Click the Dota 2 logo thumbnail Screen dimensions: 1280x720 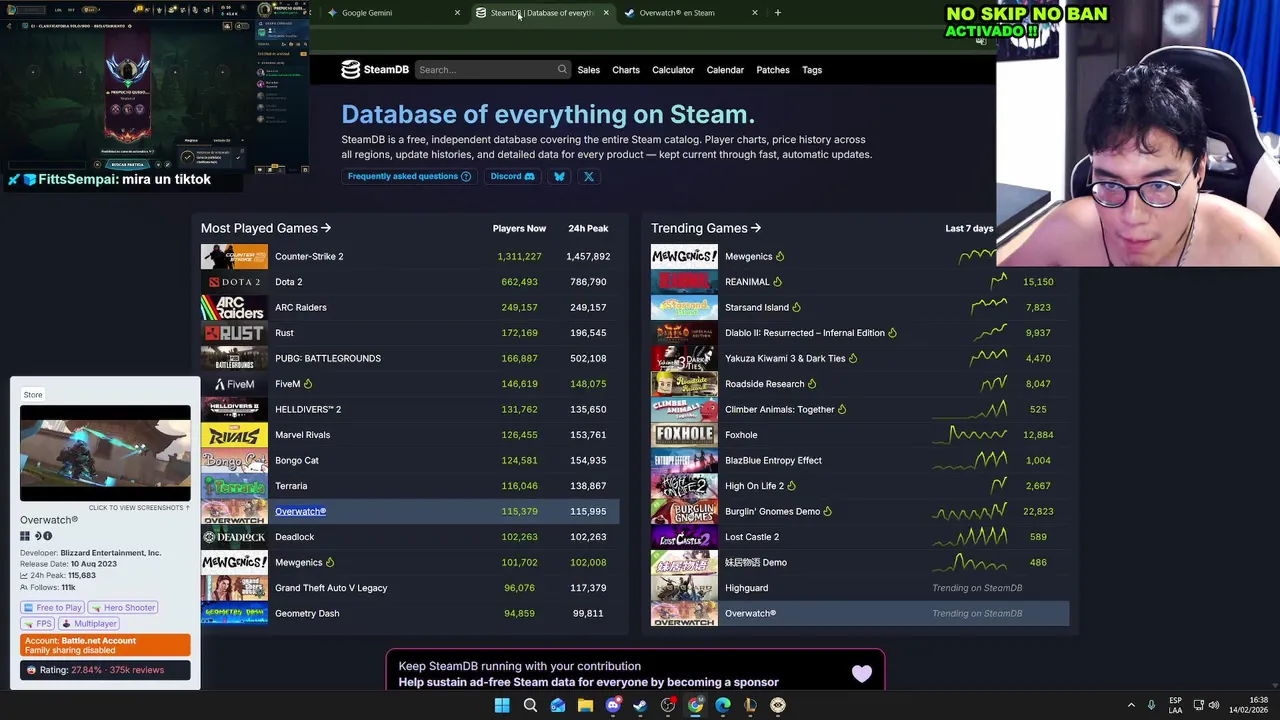coord(234,282)
